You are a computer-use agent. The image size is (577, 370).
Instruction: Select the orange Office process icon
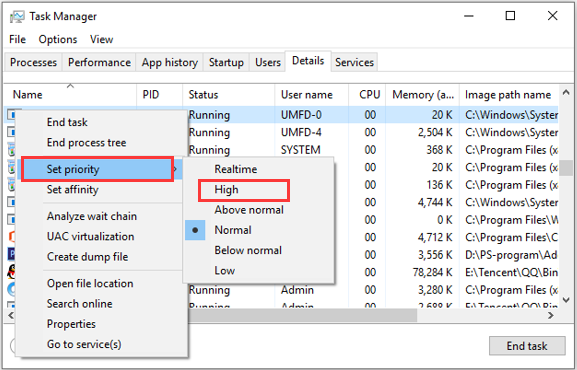11,237
